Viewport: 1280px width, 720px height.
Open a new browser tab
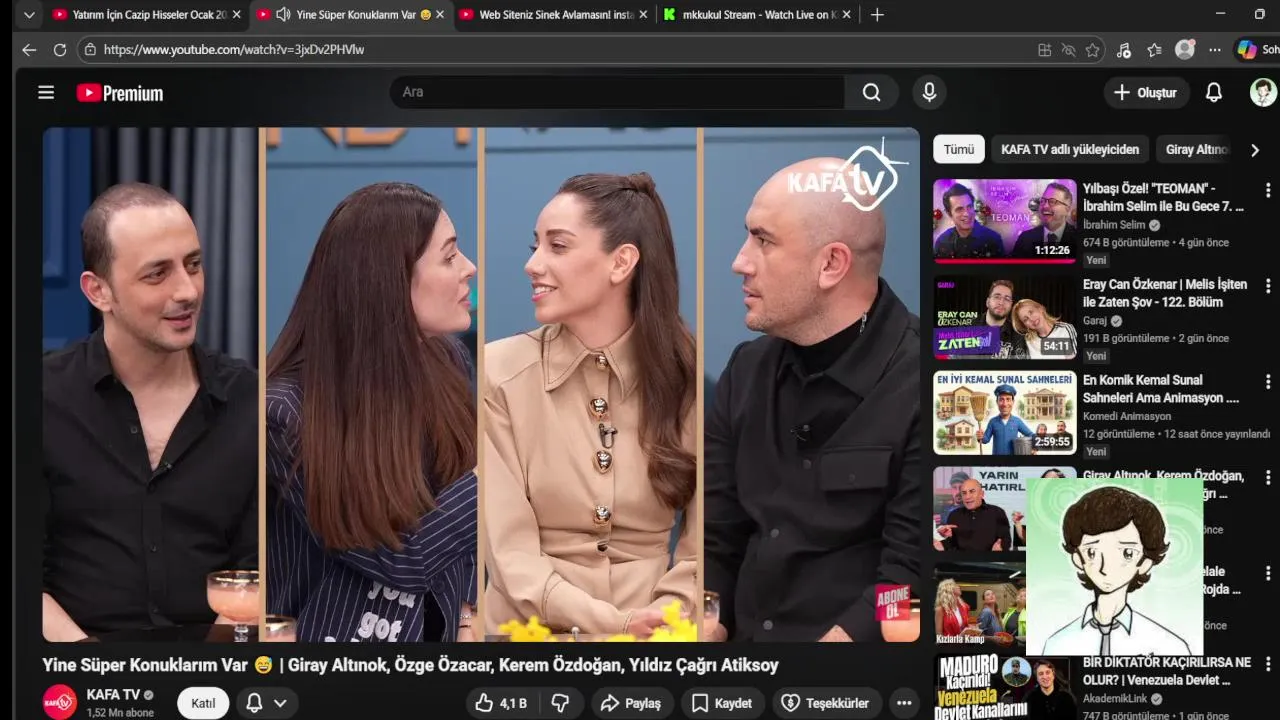pos(877,15)
